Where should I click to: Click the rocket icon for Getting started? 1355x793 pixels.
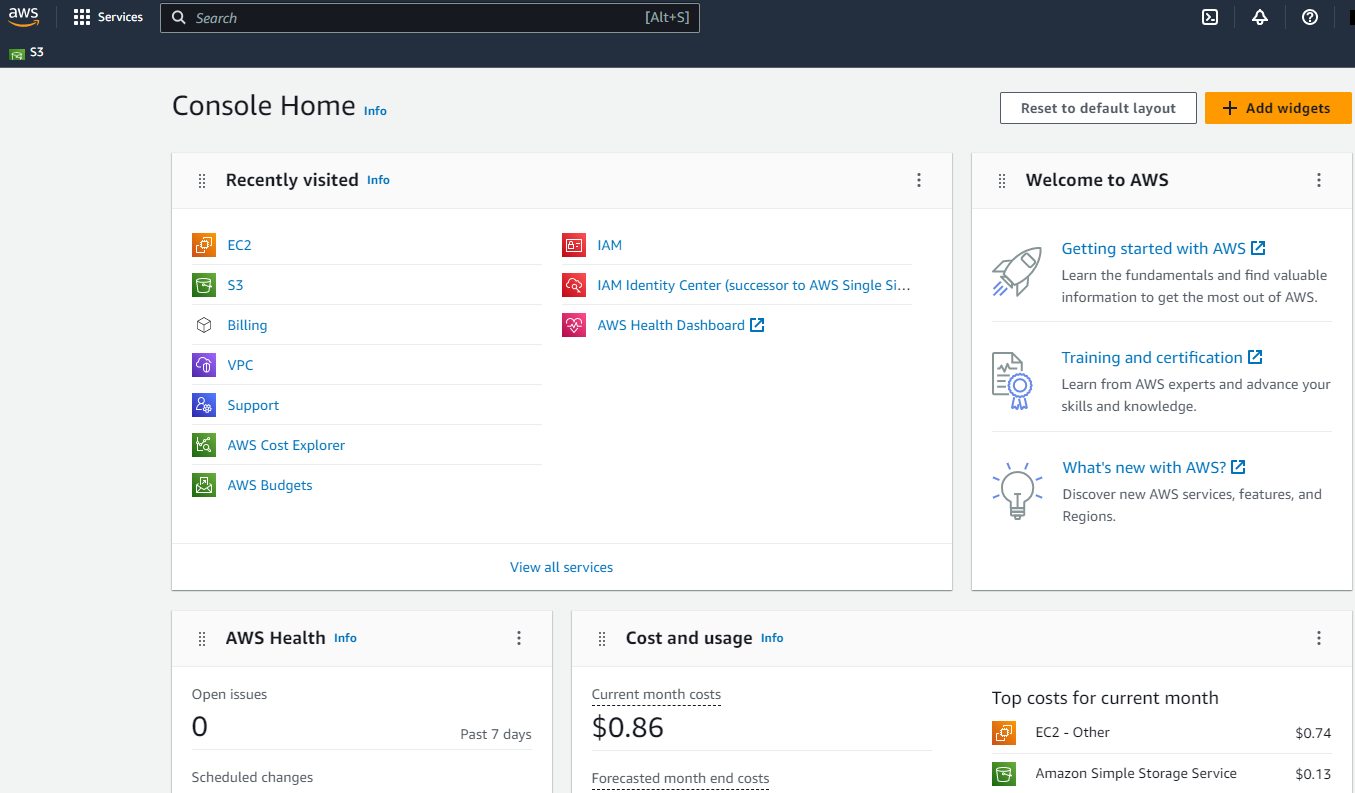point(1017,272)
